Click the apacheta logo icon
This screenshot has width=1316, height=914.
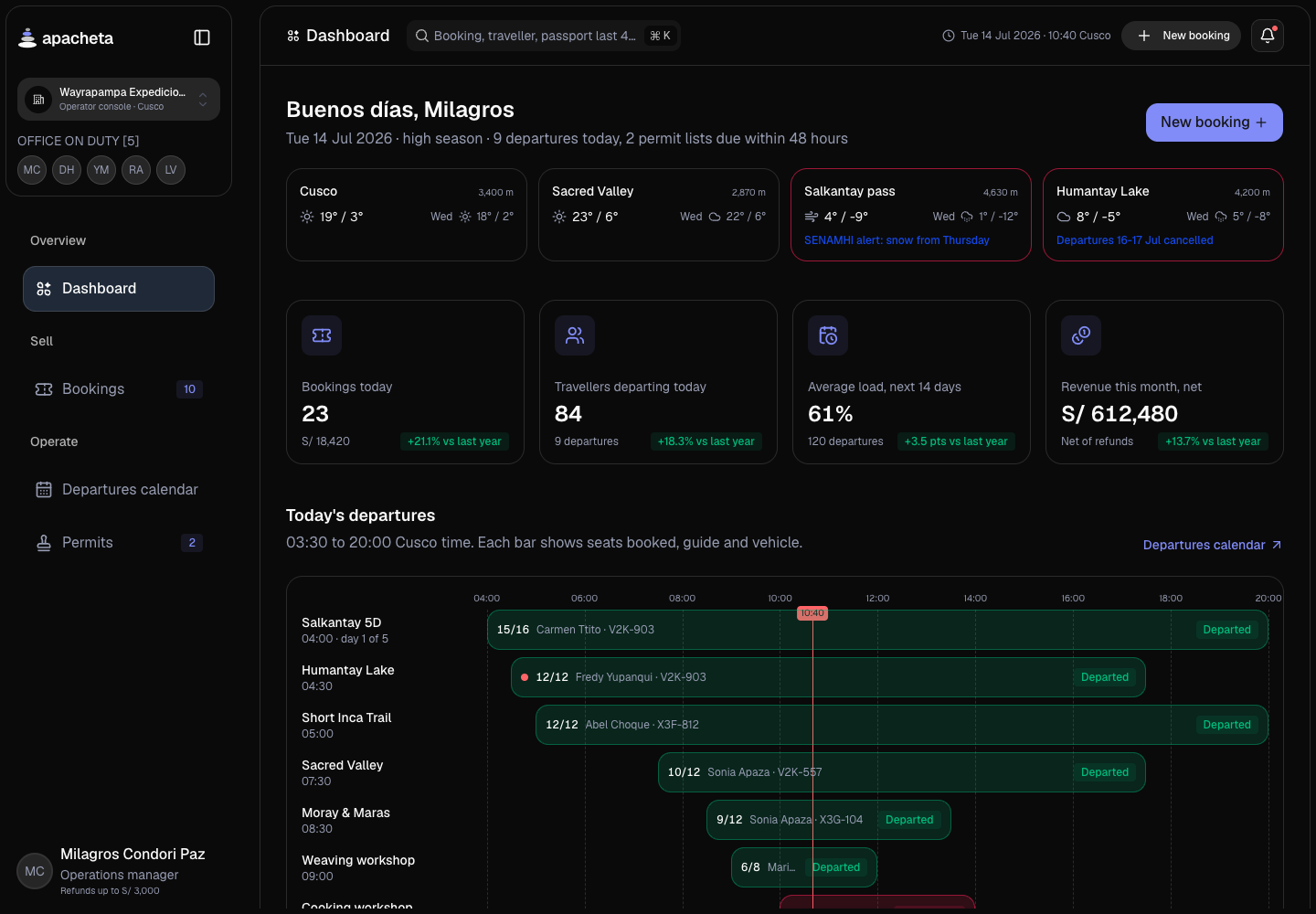pos(27,37)
